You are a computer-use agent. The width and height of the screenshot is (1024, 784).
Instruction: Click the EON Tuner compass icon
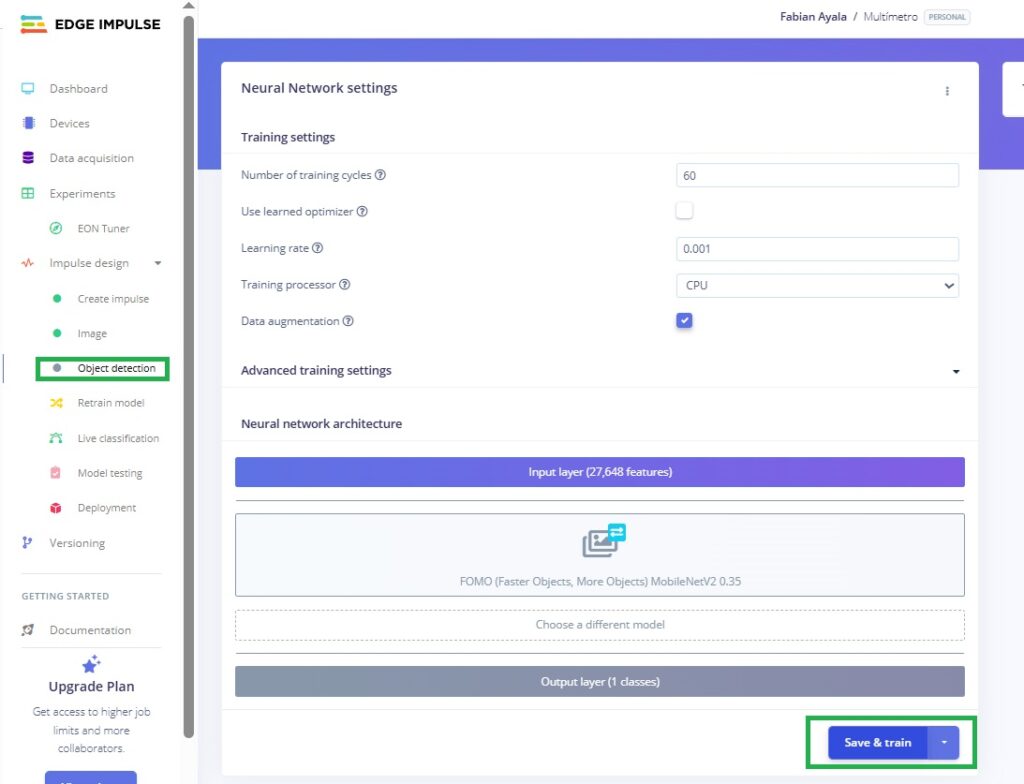click(x=57, y=229)
